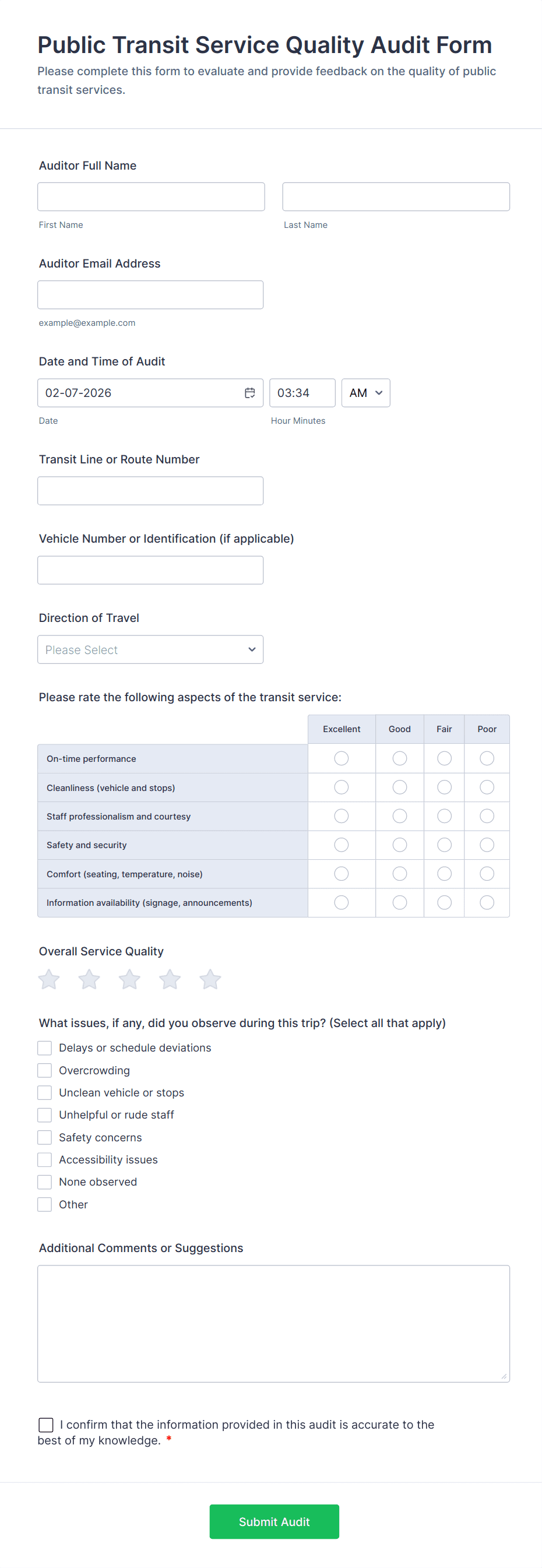The image size is (542, 1568).
Task: Select the Transit Line or Route Number field
Action: pos(150,491)
